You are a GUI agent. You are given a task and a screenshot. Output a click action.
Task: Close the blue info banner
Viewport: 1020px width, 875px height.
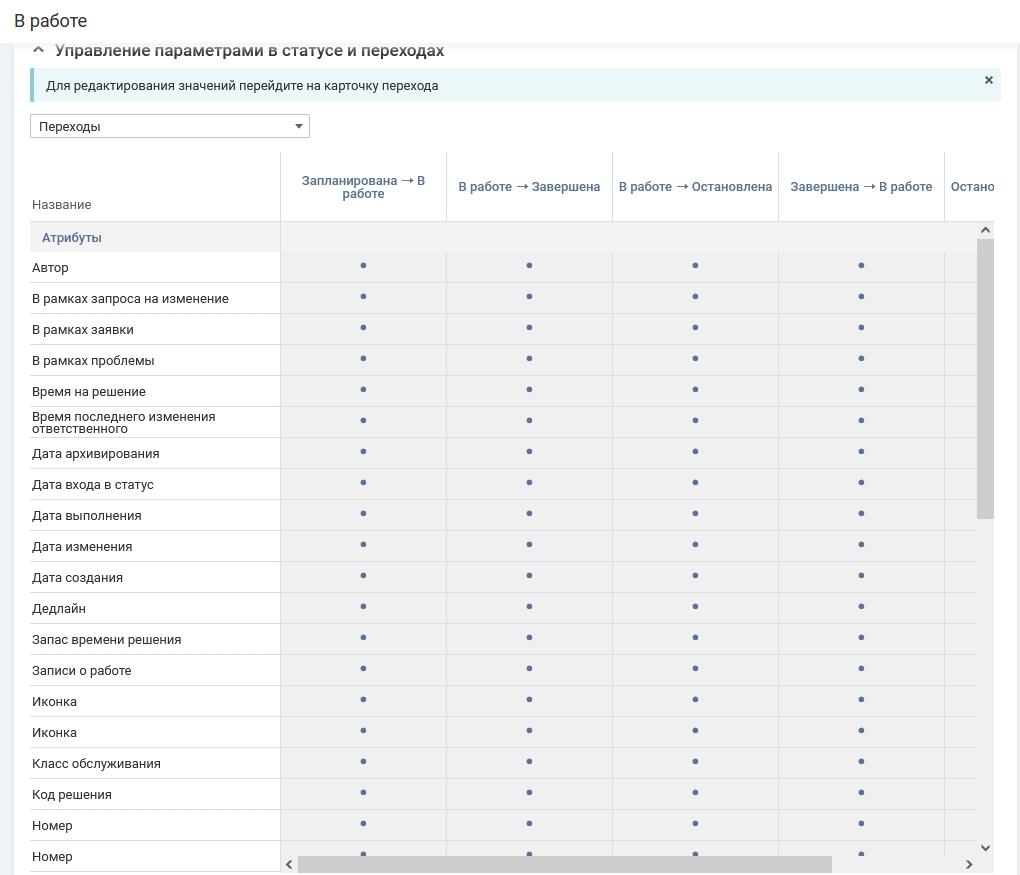988,80
